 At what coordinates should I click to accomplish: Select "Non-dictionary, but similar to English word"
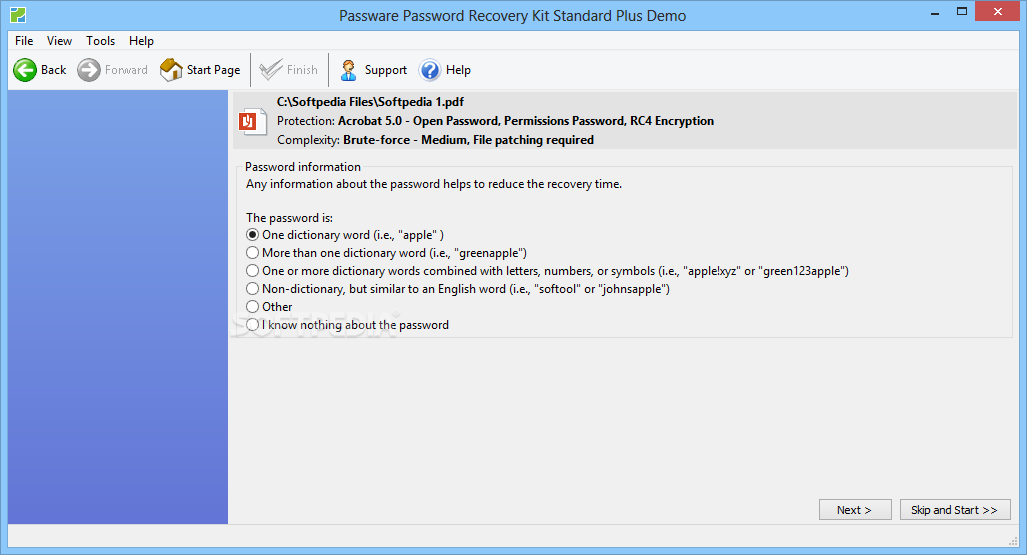tap(252, 289)
